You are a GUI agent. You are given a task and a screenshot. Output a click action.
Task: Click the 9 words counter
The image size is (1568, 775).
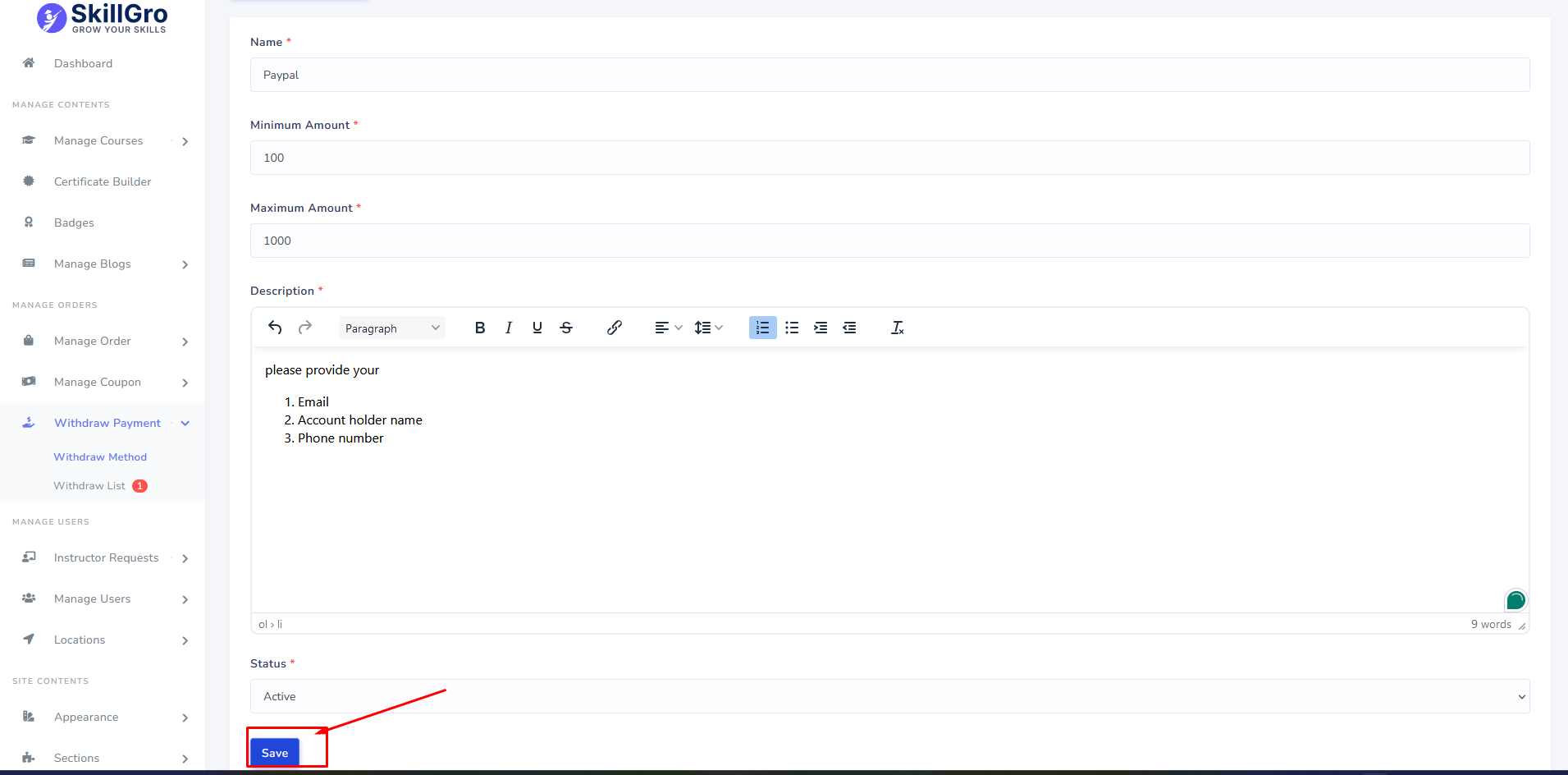[x=1491, y=624]
